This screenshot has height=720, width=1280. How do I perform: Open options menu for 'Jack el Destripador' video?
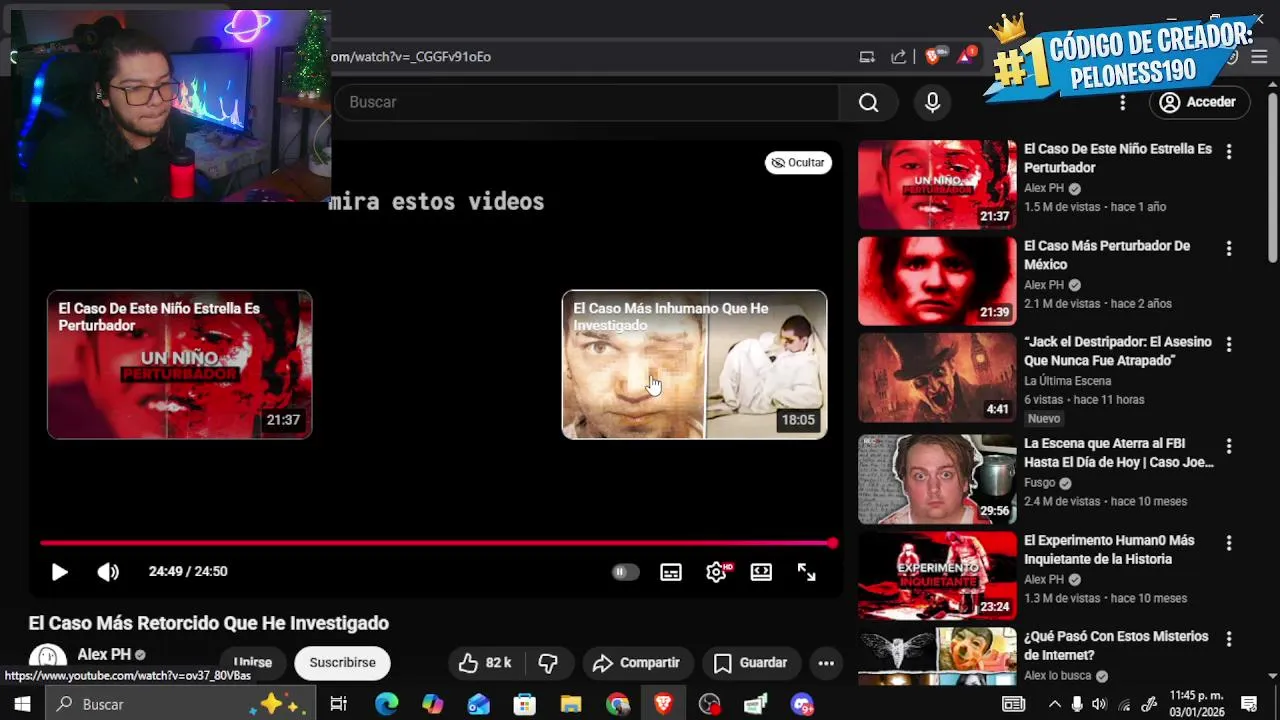pyautogui.click(x=1229, y=344)
